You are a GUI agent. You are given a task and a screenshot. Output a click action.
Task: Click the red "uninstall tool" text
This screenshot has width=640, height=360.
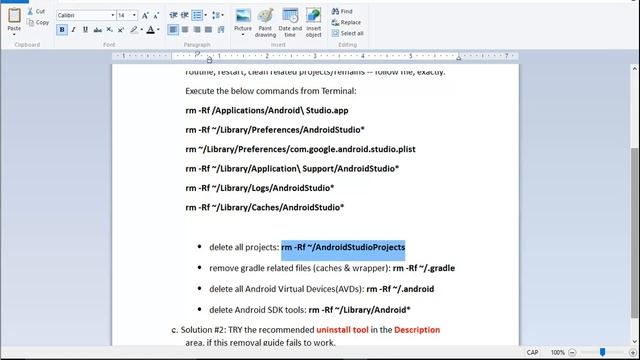pyautogui.click(x=342, y=330)
